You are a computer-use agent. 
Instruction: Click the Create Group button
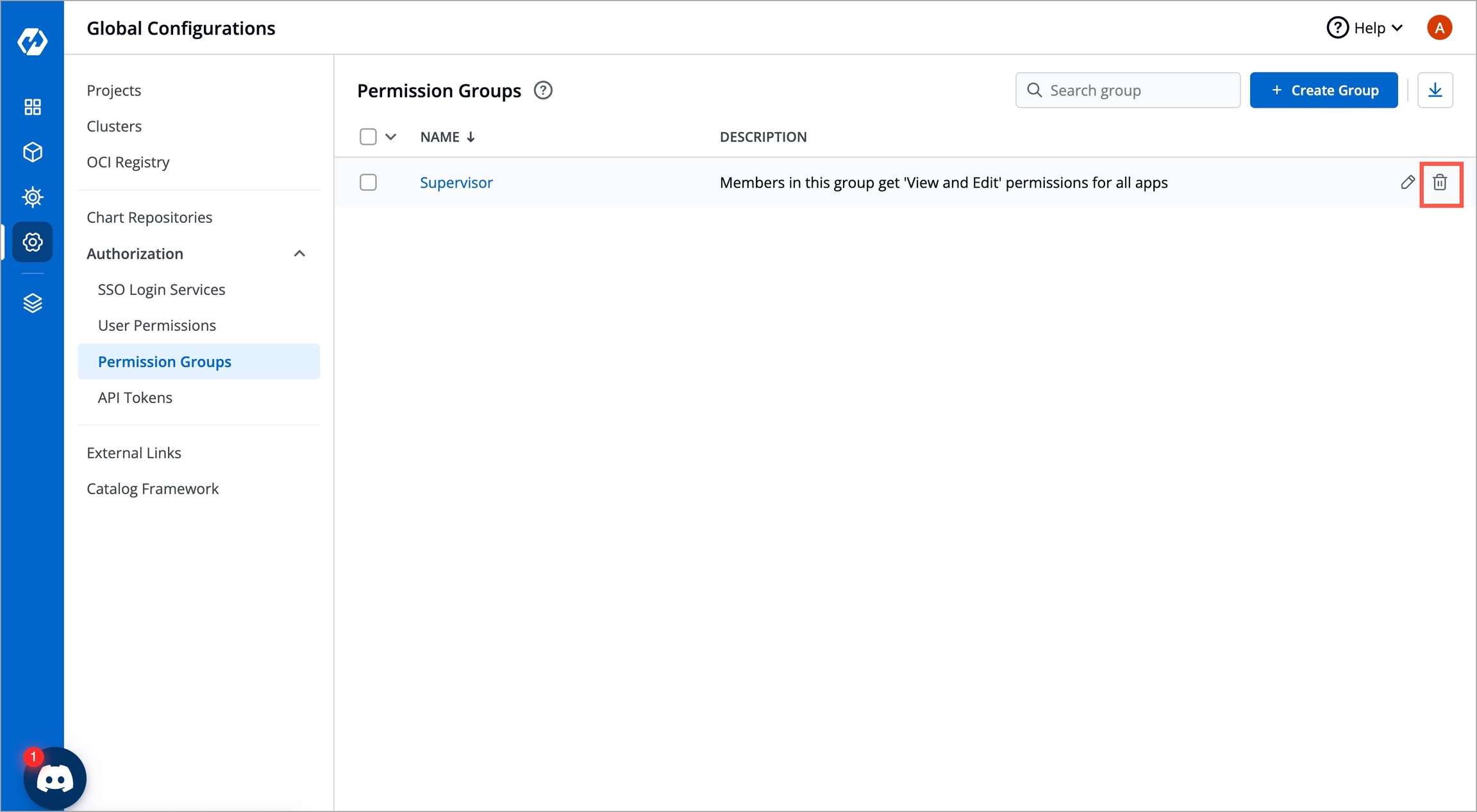pos(1323,90)
